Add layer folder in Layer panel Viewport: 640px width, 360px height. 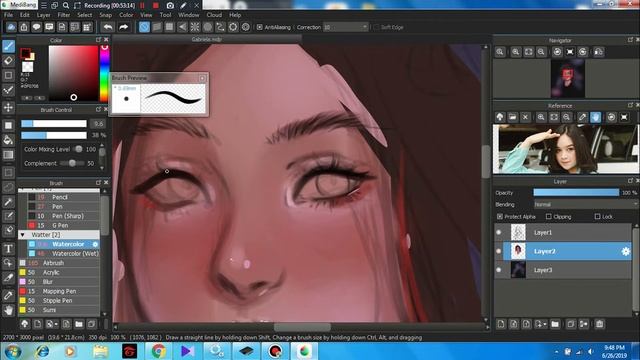[555, 324]
